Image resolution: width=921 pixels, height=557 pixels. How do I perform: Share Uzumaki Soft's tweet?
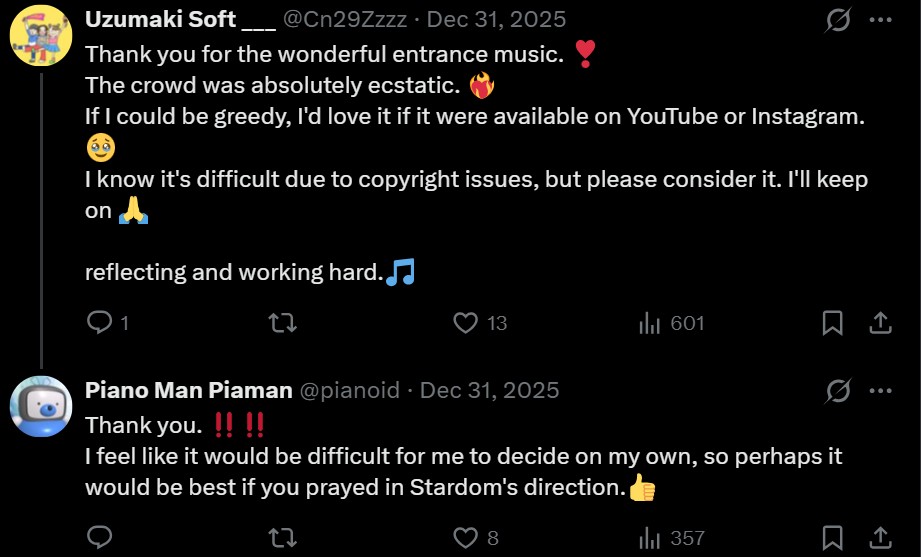pos(880,323)
